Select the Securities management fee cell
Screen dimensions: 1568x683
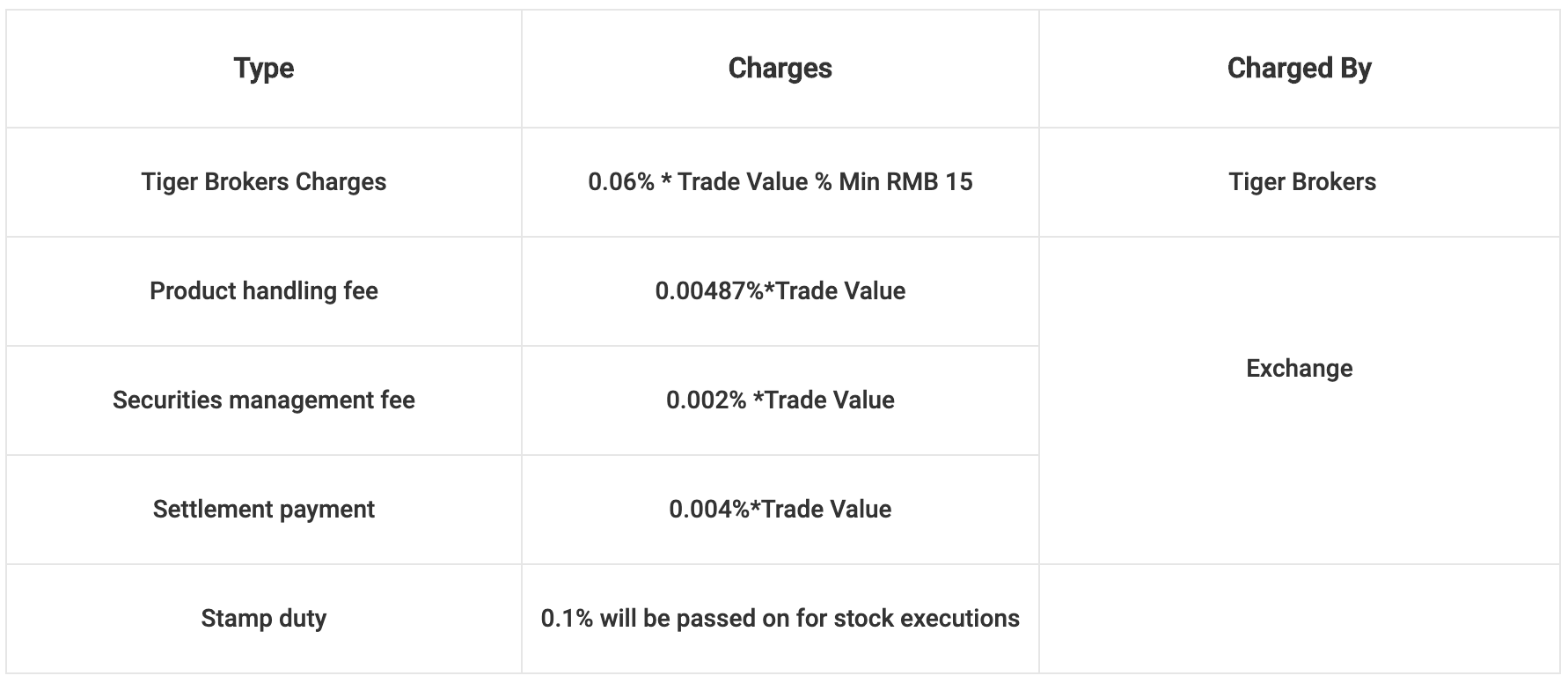(x=264, y=400)
